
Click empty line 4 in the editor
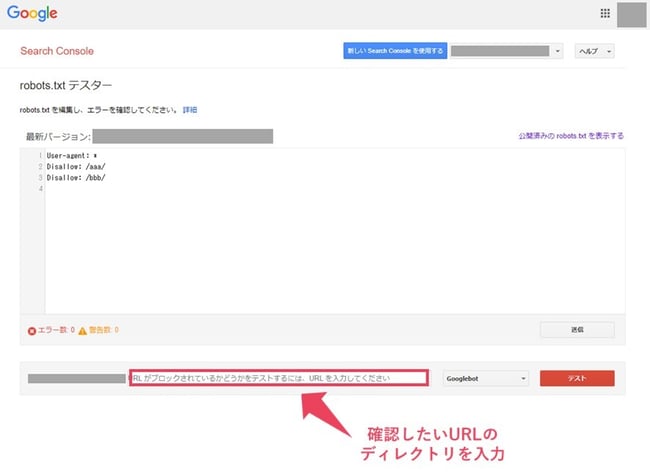100,188
